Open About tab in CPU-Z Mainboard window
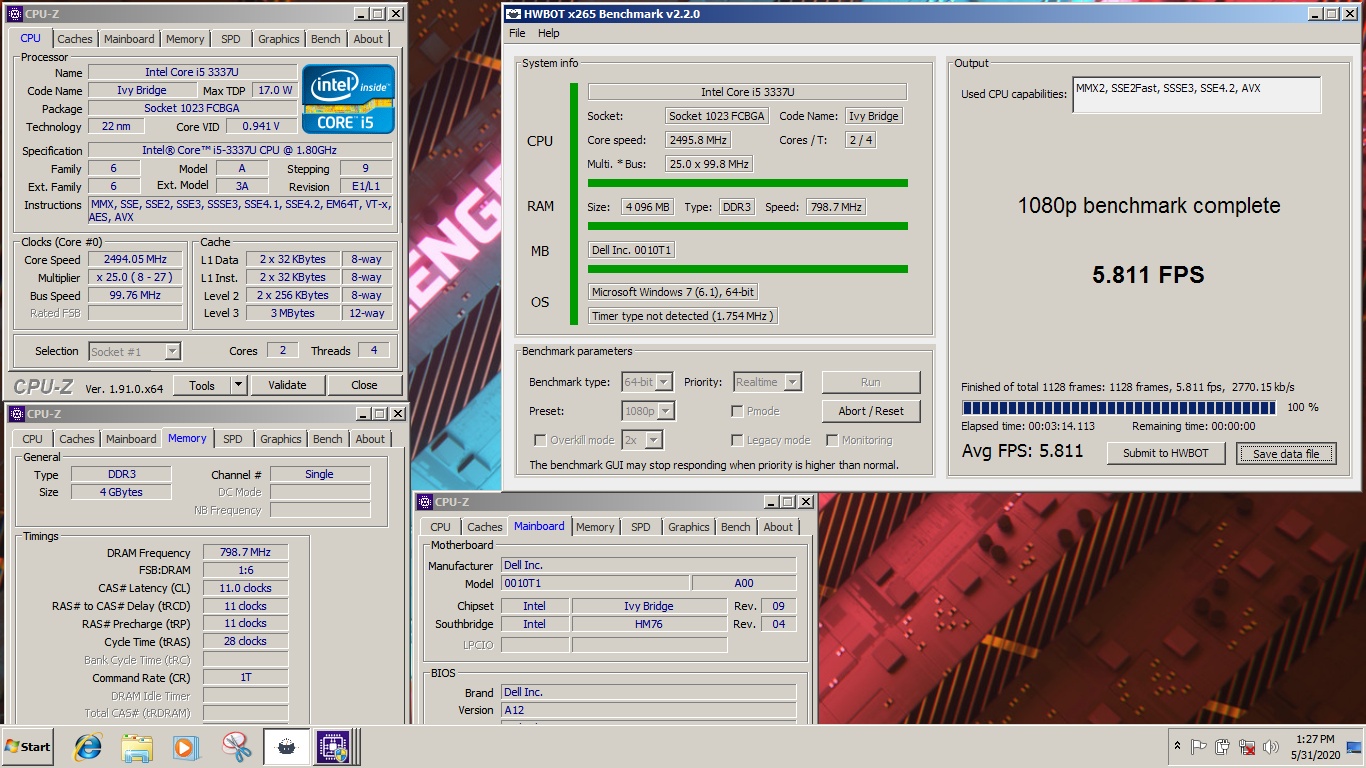 (779, 527)
